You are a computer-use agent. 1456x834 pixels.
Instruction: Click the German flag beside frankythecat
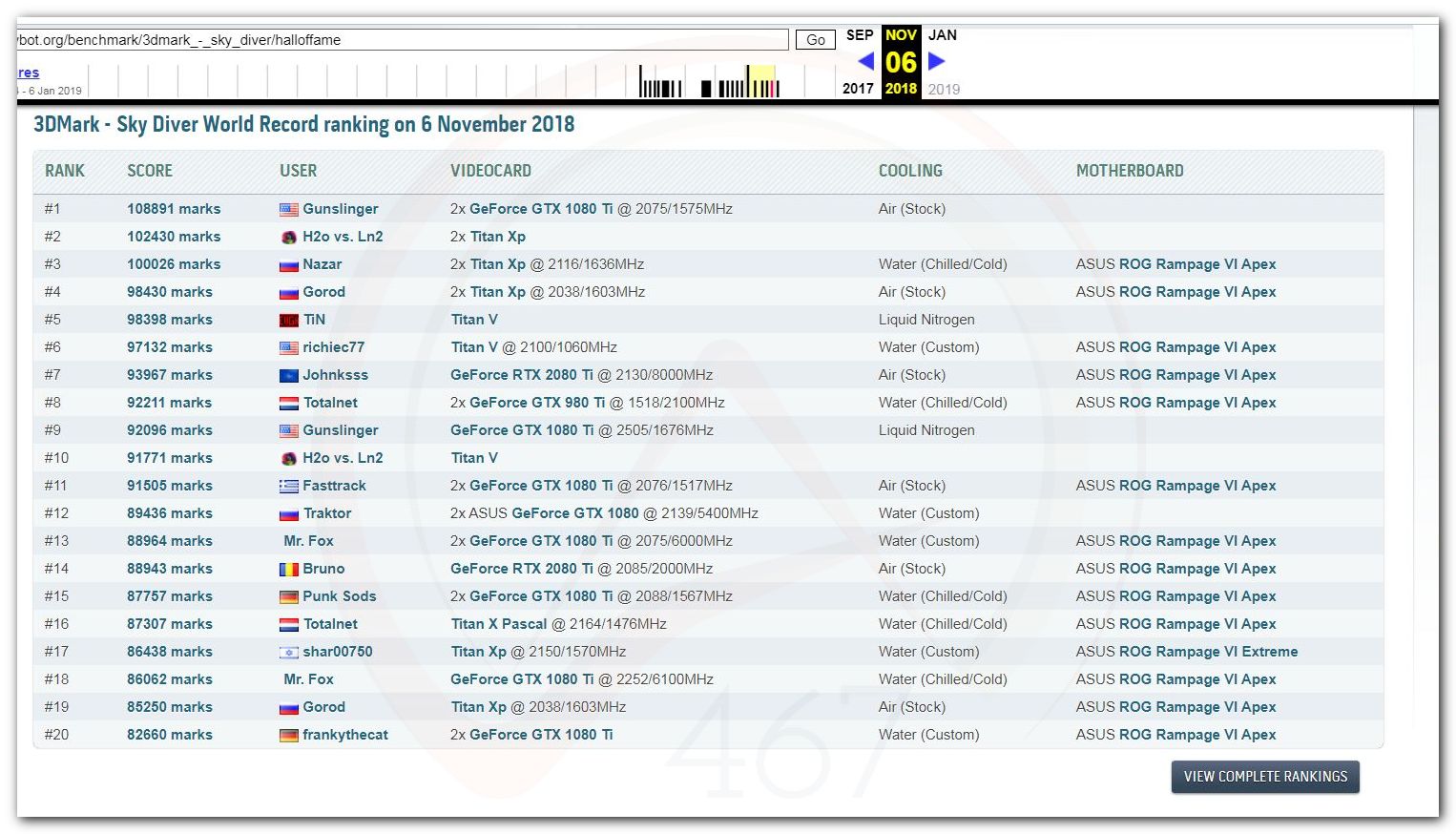pos(288,736)
